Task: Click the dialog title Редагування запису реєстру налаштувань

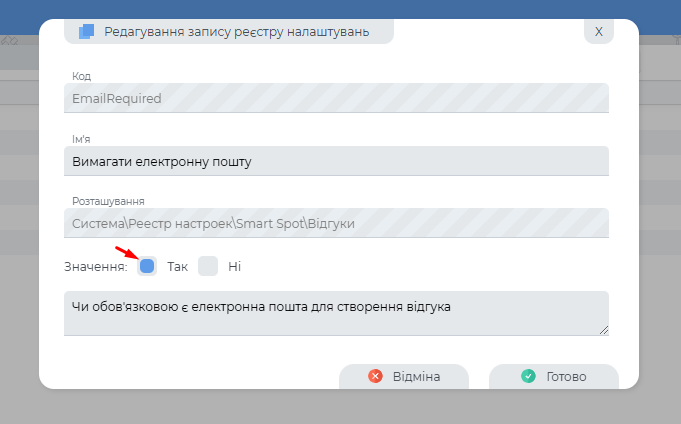Action: pos(235,32)
